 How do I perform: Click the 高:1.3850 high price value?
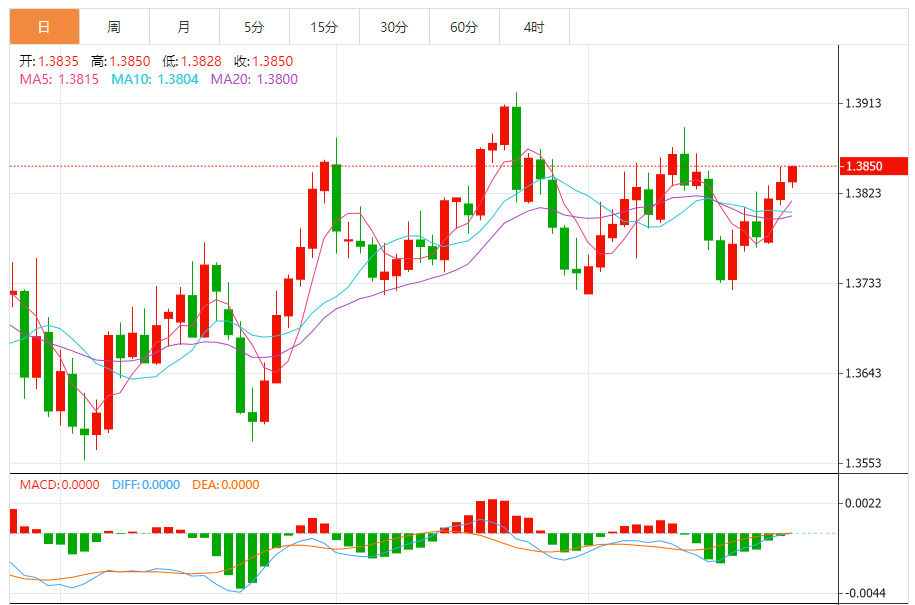121,61
